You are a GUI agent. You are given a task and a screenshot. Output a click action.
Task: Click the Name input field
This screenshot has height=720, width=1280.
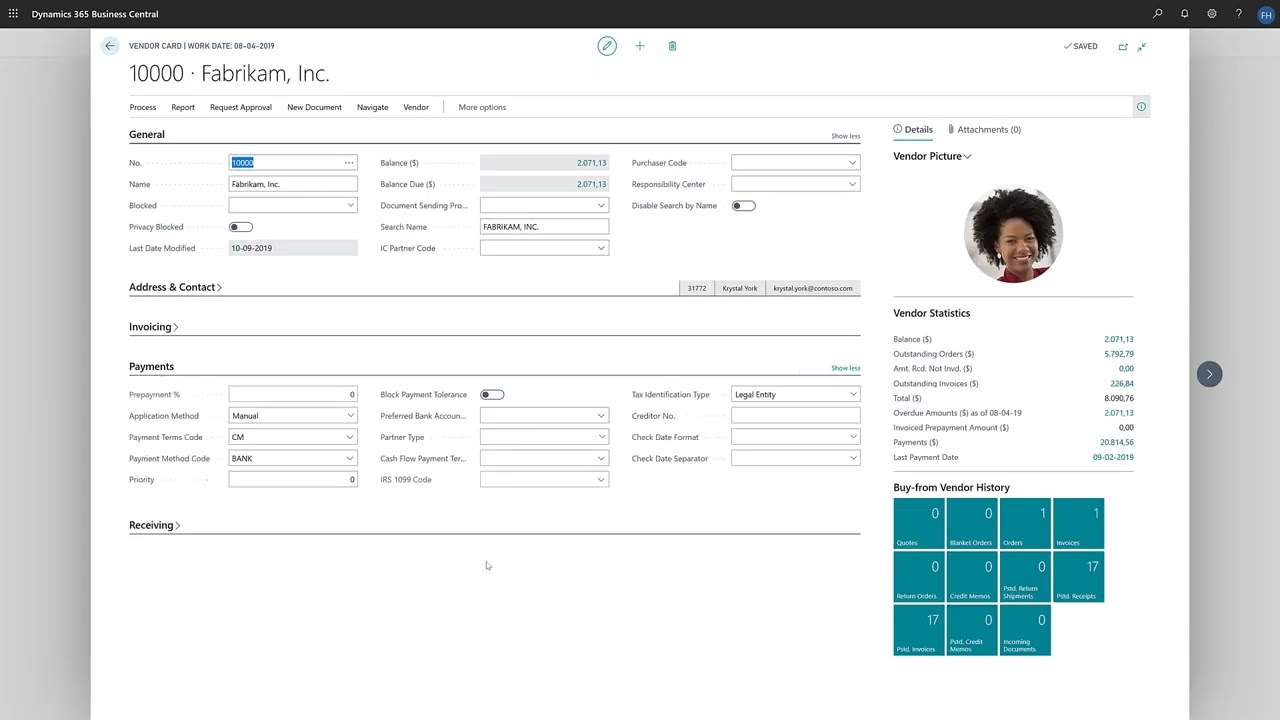pyautogui.click(x=292, y=184)
